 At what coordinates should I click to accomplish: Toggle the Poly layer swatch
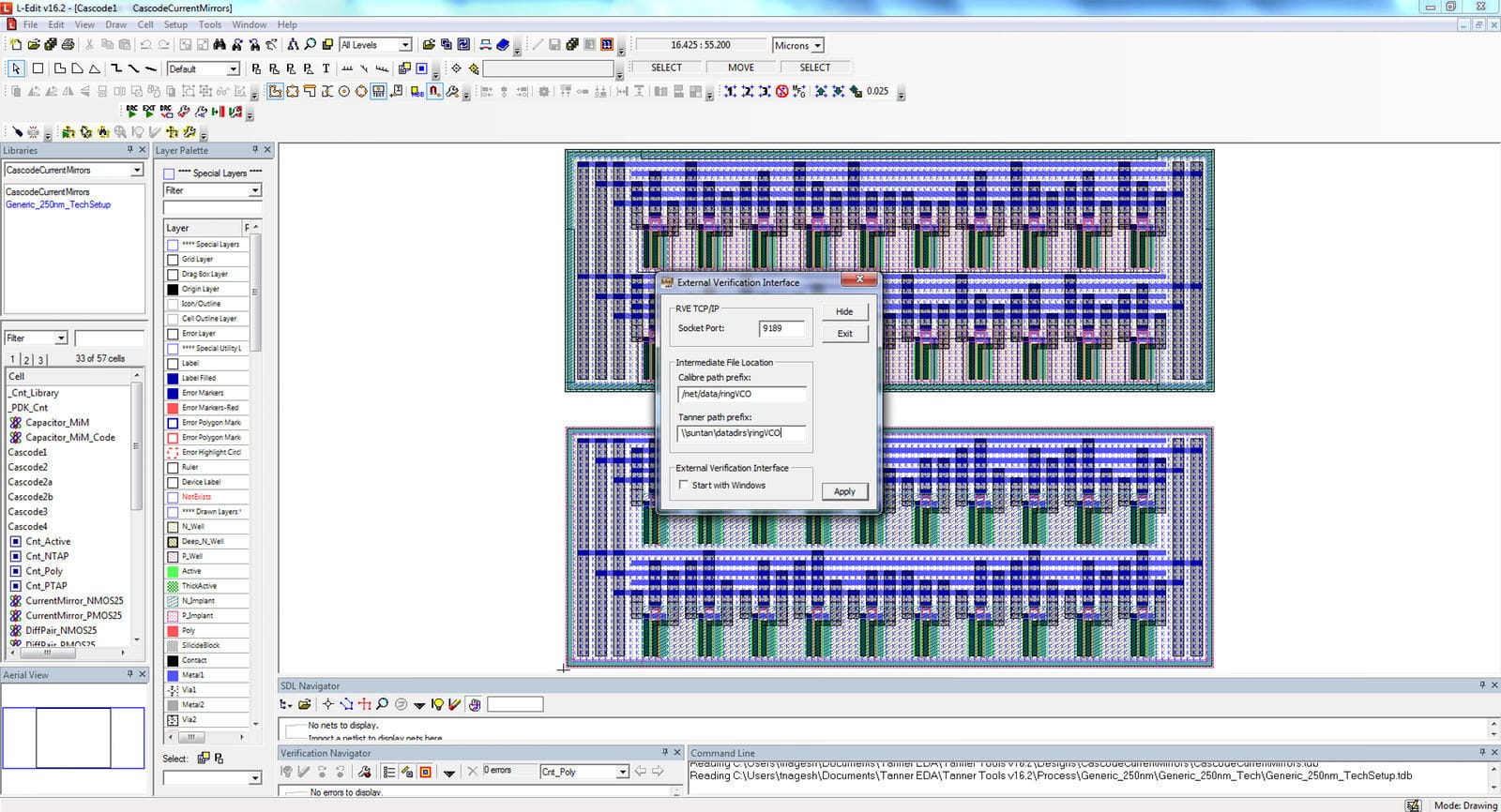click(x=173, y=631)
